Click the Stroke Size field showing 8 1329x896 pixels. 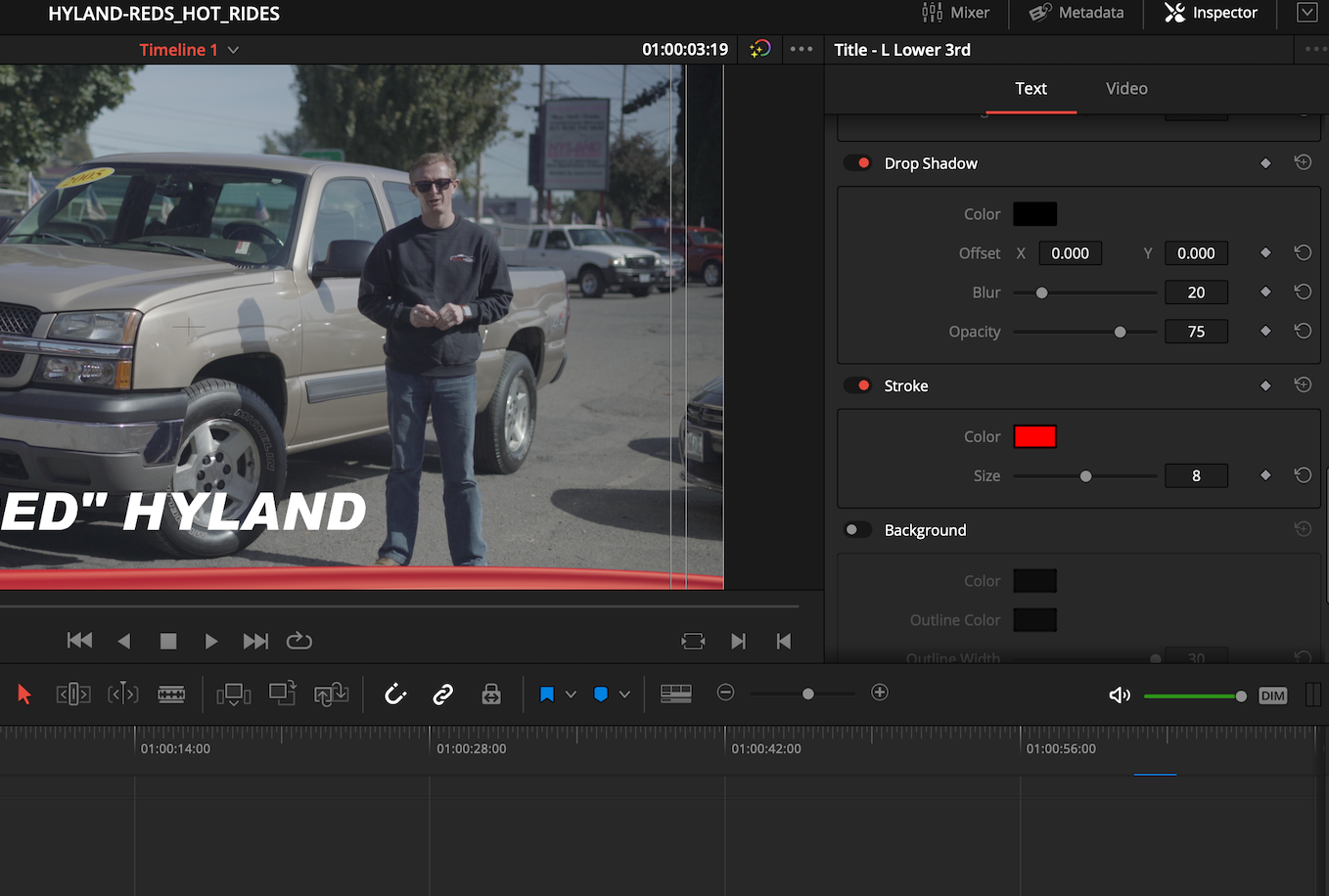click(1196, 475)
